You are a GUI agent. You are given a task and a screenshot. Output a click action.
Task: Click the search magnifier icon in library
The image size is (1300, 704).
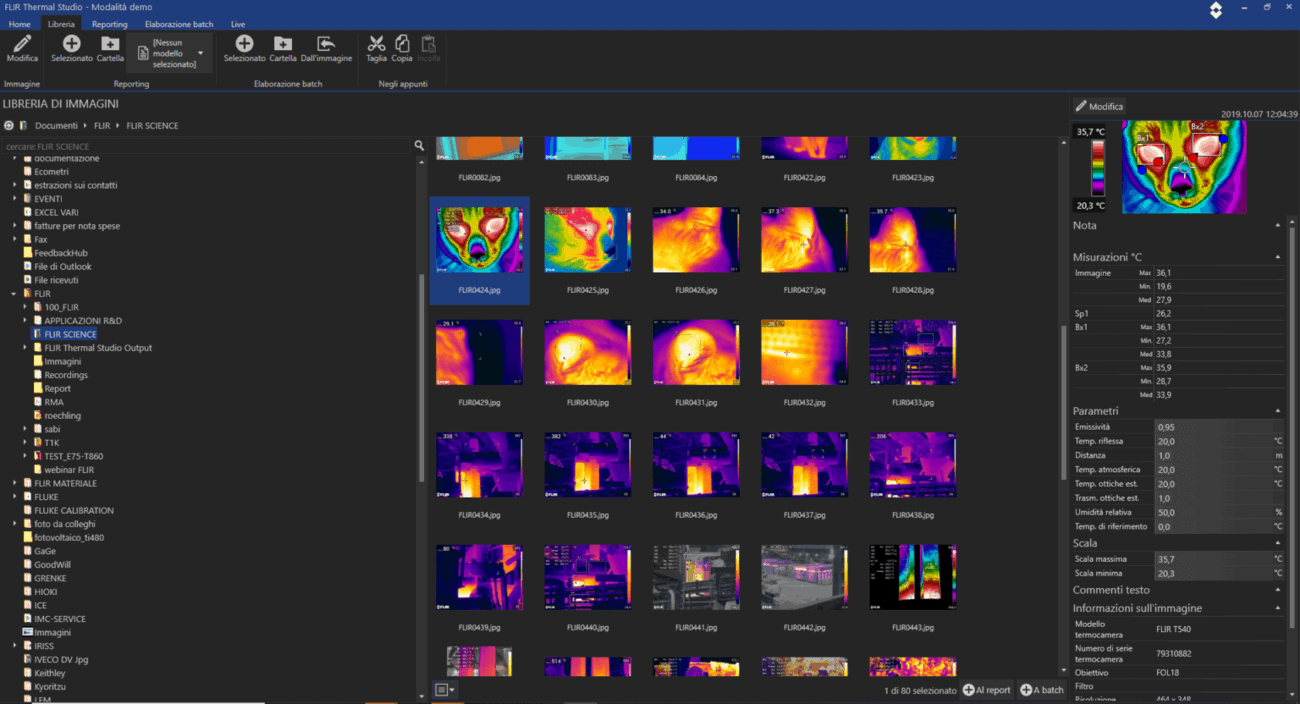click(419, 146)
